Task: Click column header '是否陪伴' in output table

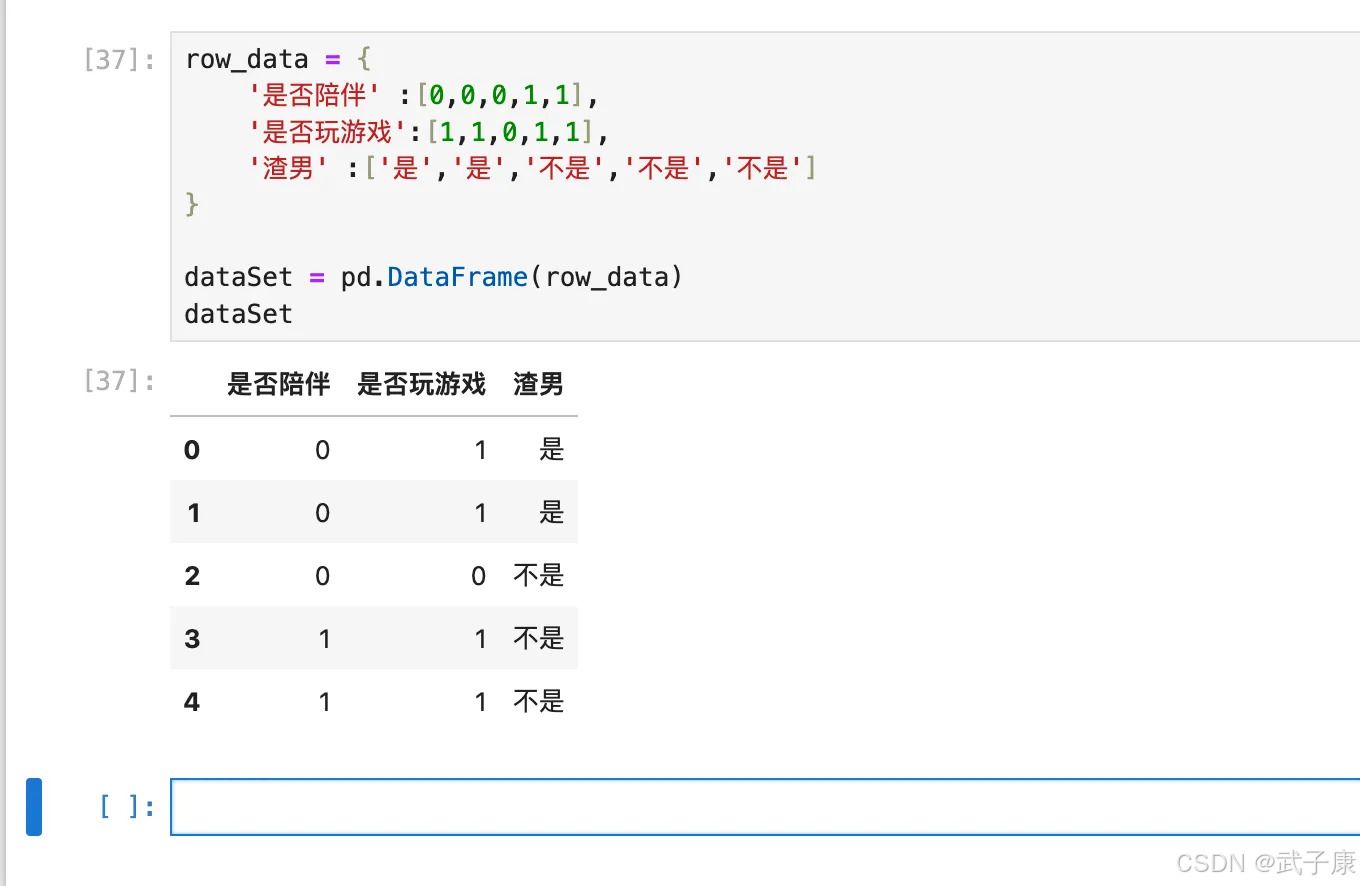Action: pyautogui.click(x=278, y=384)
